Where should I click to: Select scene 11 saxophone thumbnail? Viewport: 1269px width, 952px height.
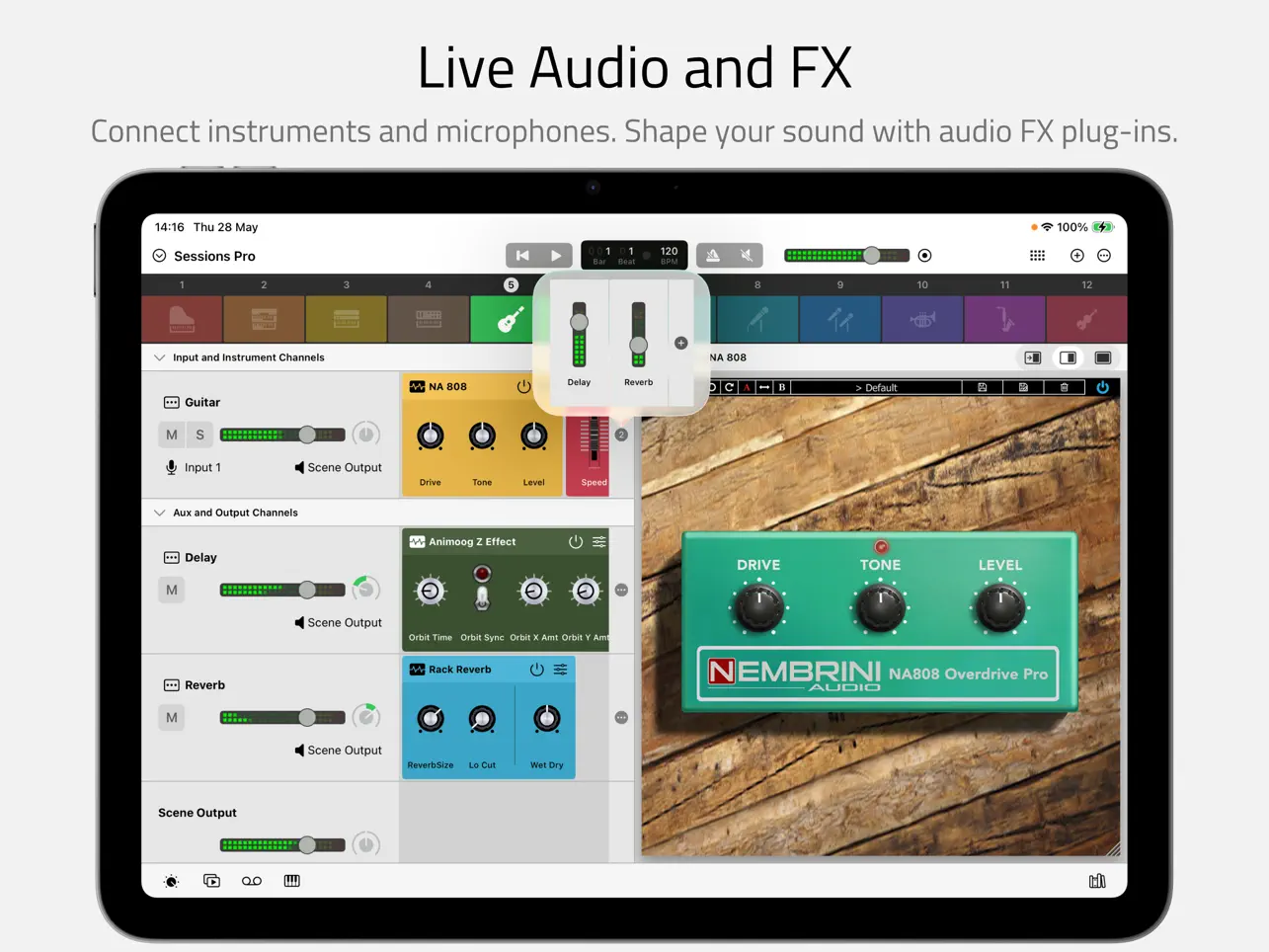[x=1004, y=319]
